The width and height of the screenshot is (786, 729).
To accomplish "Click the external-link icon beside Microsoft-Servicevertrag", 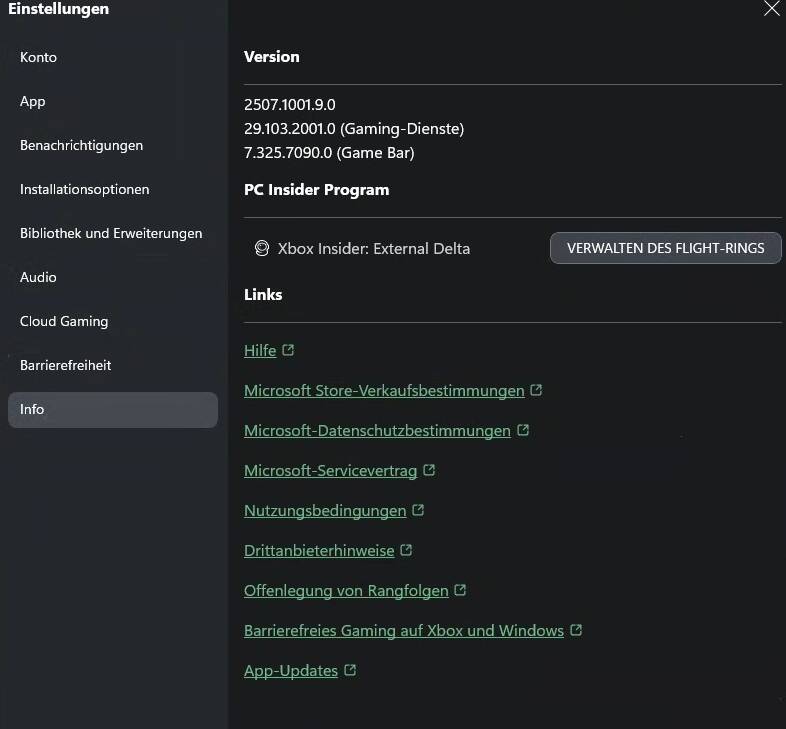I will (x=429, y=470).
